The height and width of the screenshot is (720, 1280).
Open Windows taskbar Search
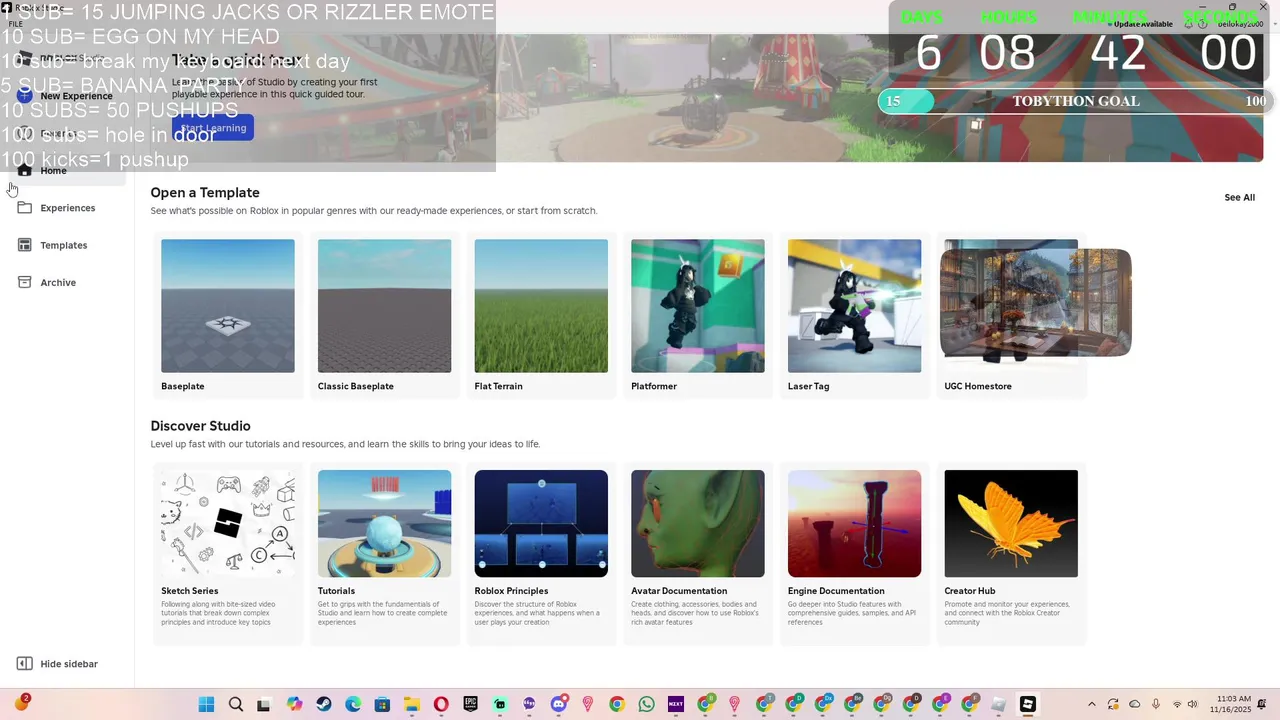[236, 705]
